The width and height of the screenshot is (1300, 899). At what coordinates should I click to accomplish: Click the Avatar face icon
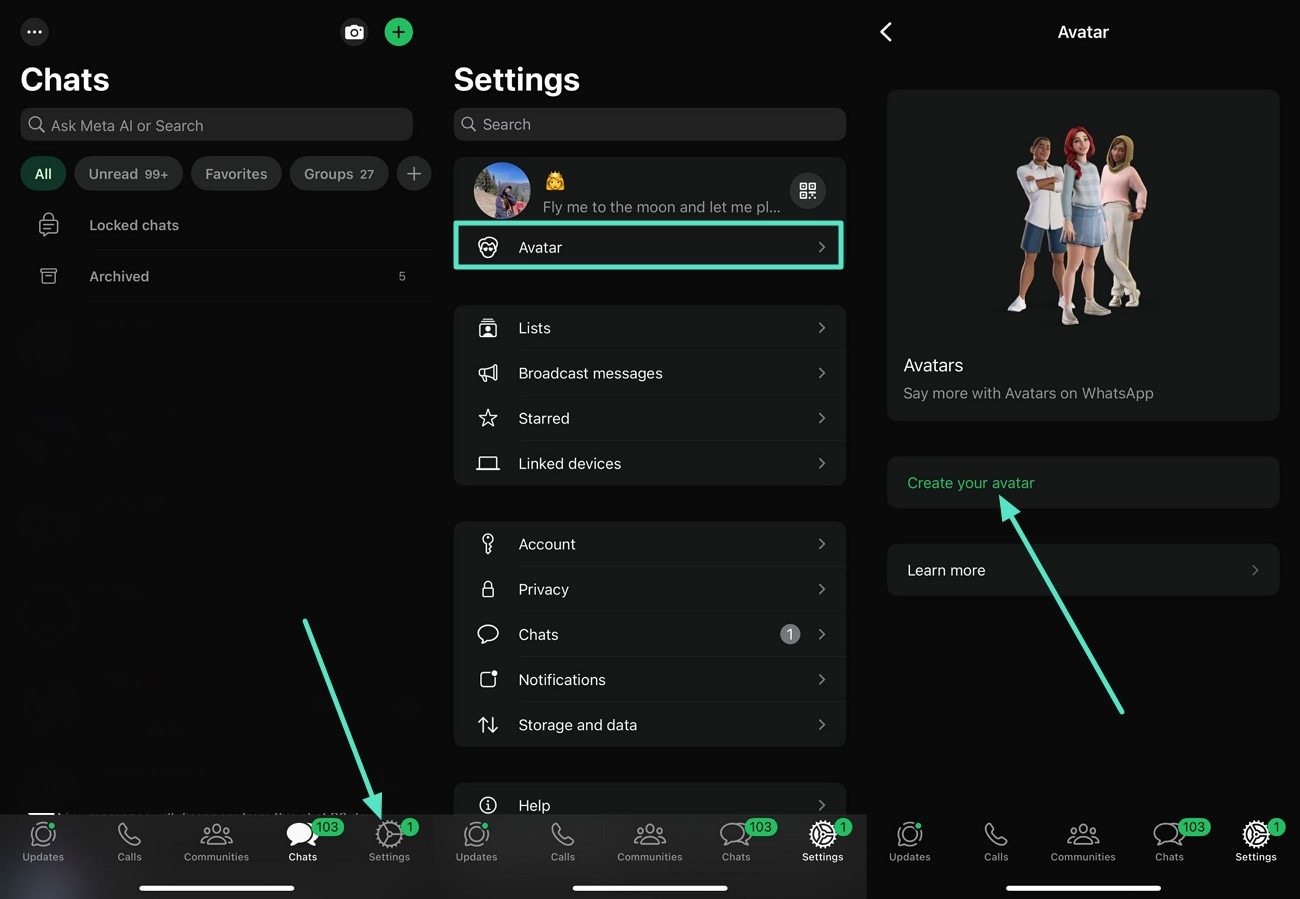click(x=488, y=247)
